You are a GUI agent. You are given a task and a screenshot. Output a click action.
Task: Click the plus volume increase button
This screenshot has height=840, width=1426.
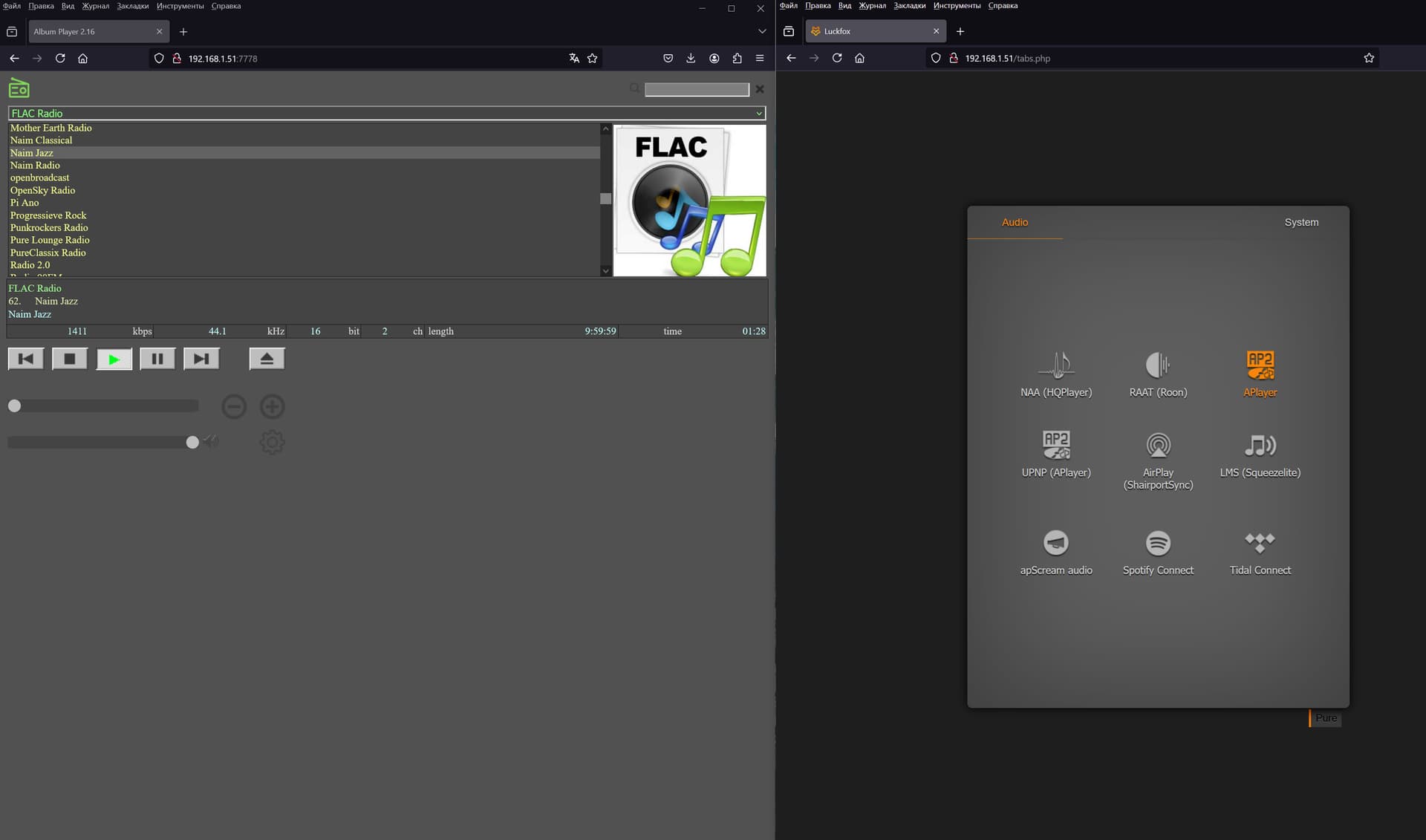click(272, 406)
